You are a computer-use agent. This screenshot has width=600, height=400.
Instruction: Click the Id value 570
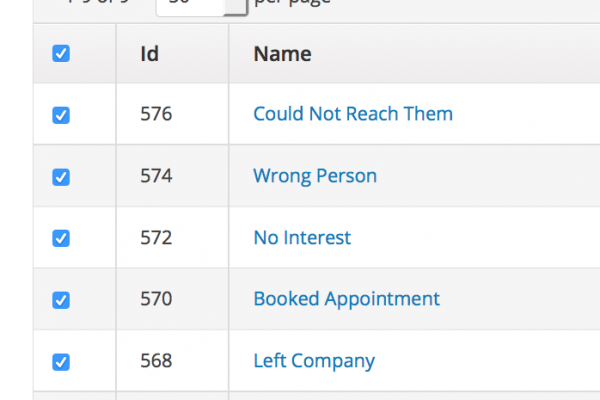click(156, 299)
